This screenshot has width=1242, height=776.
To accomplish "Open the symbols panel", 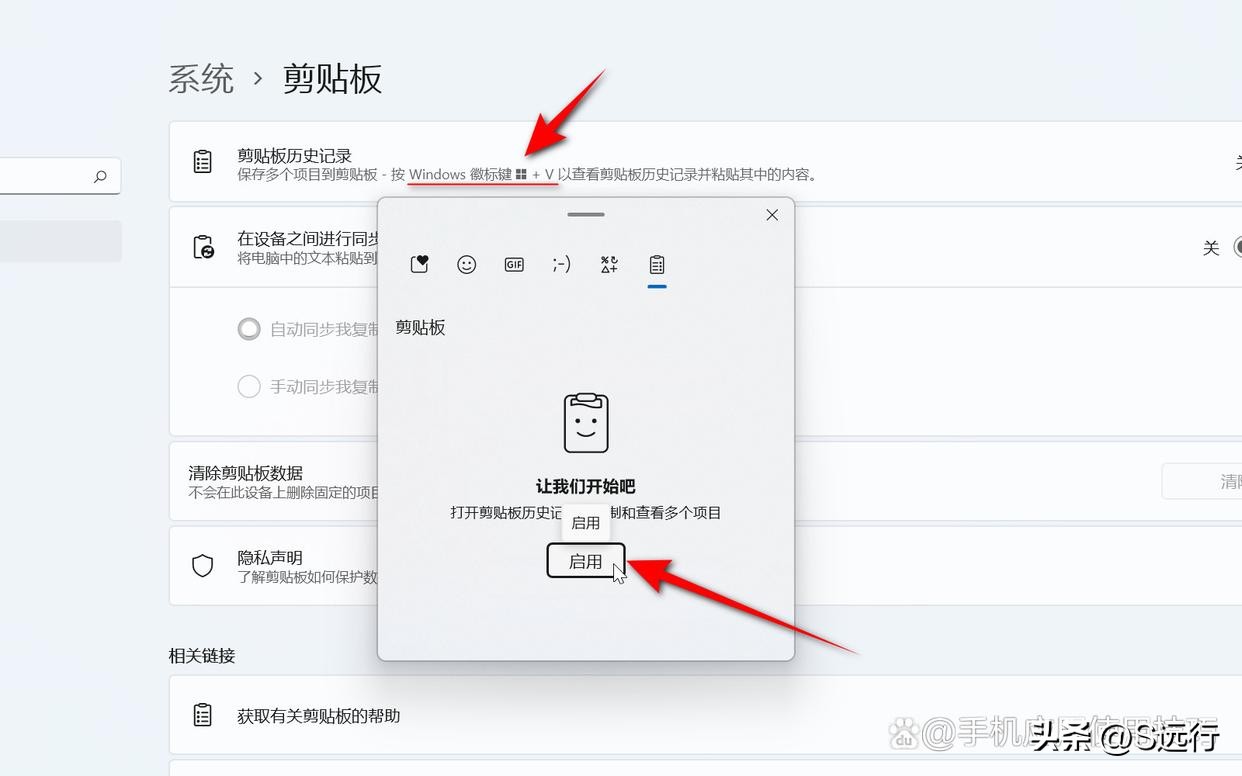I will point(608,264).
